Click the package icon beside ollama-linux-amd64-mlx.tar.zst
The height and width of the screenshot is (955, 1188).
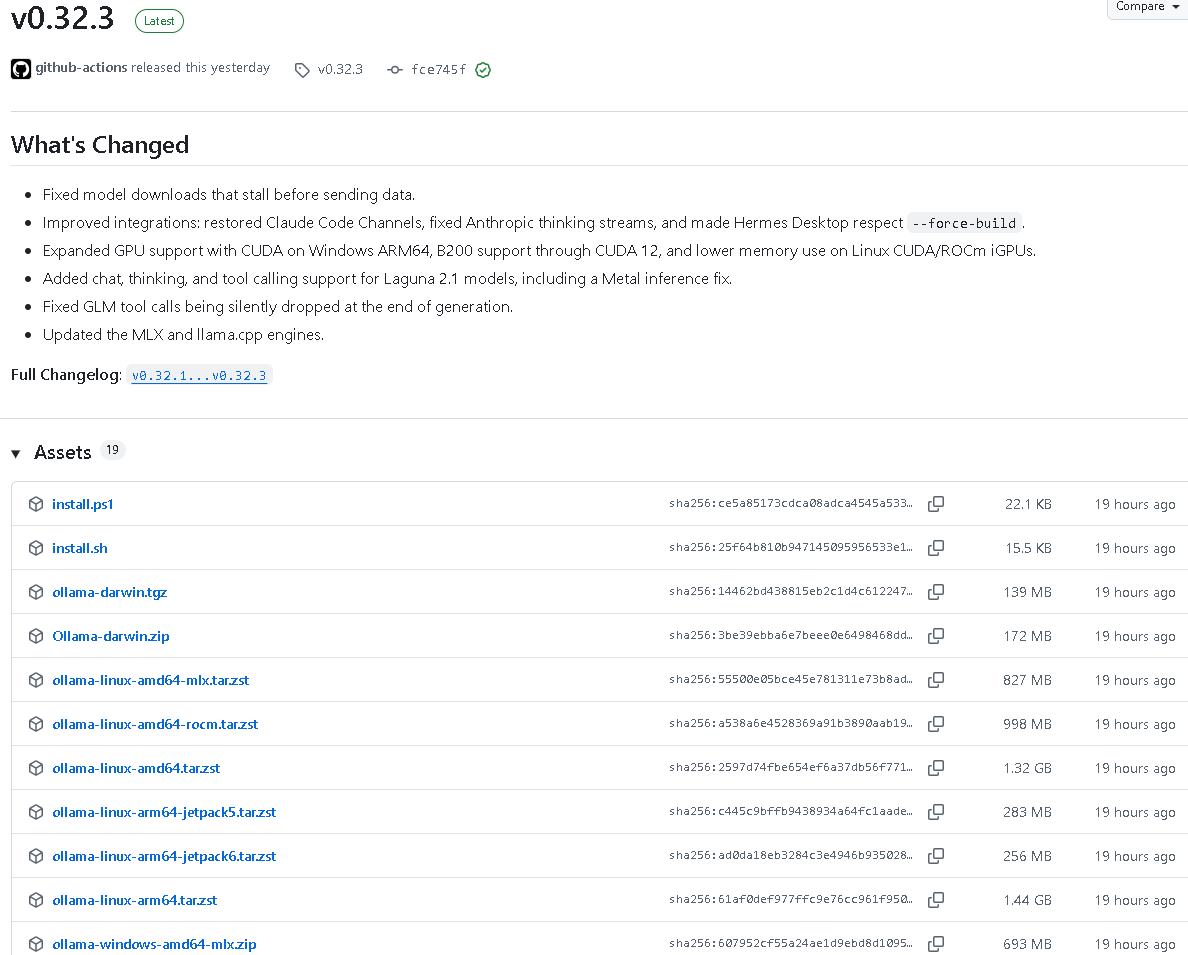coord(36,680)
